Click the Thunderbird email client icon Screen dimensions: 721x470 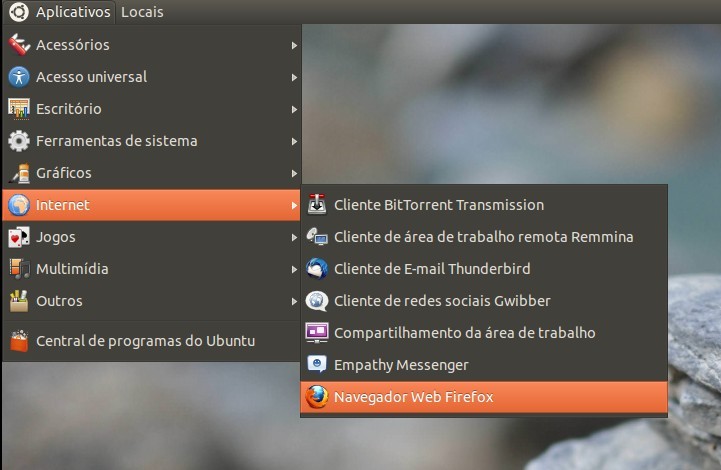(x=317, y=269)
